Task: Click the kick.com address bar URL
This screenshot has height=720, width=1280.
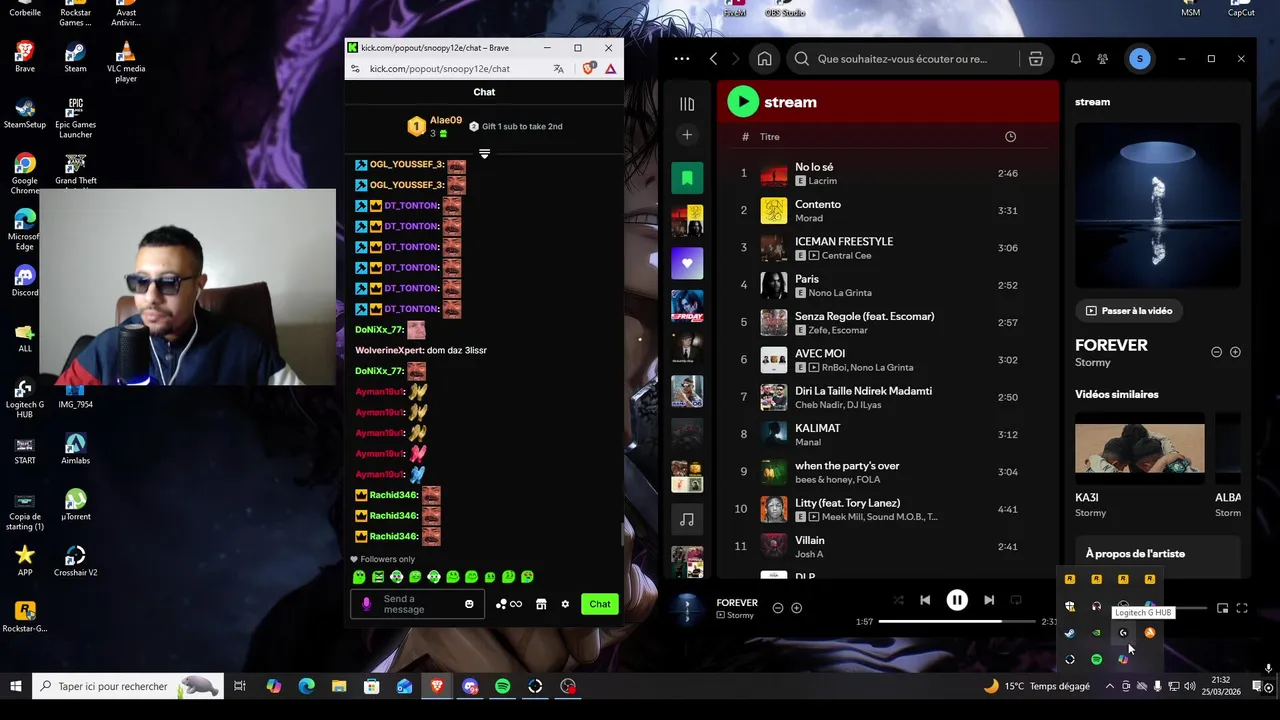Action: pos(440,69)
